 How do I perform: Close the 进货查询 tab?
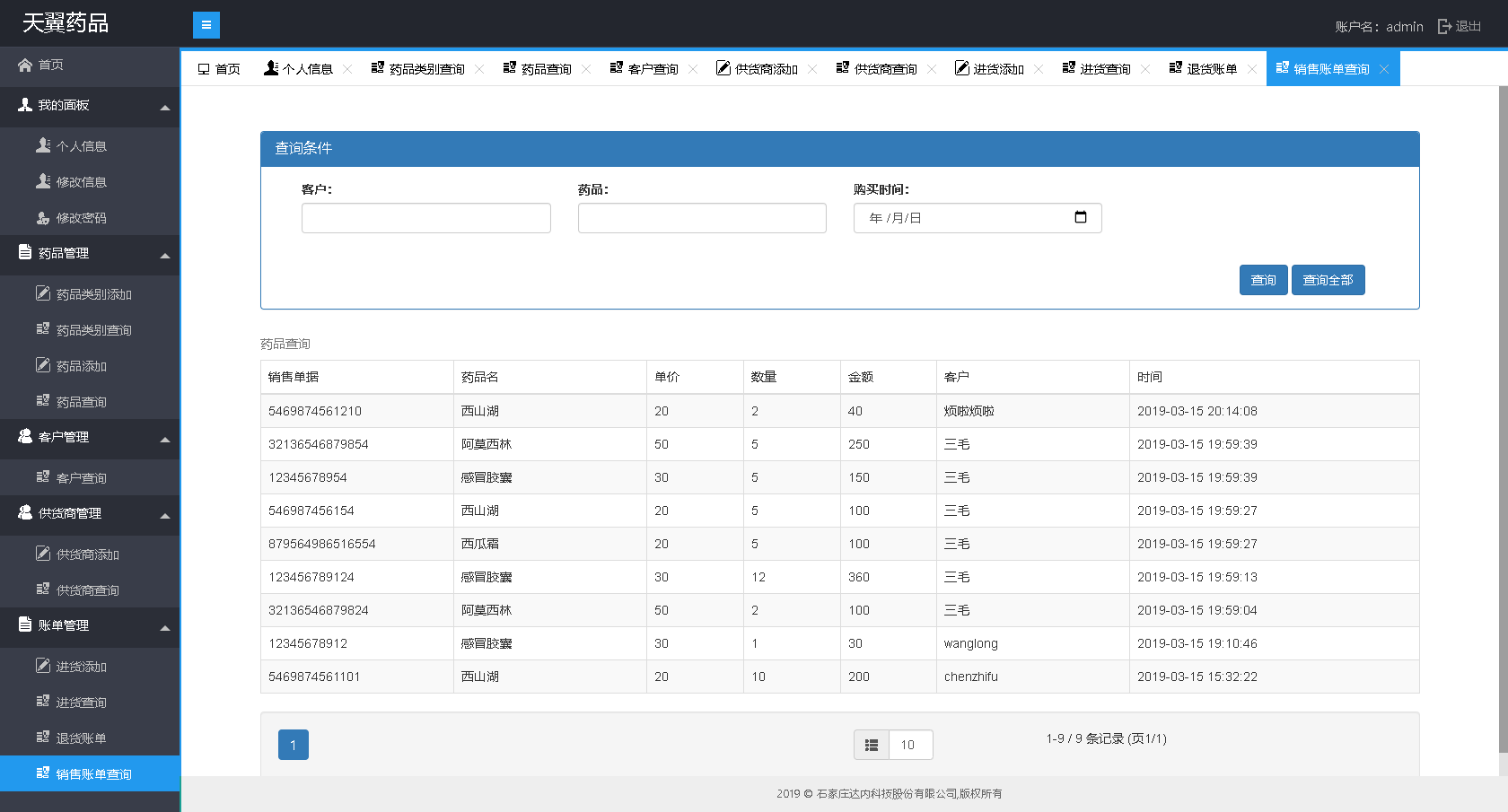[x=1145, y=69]
